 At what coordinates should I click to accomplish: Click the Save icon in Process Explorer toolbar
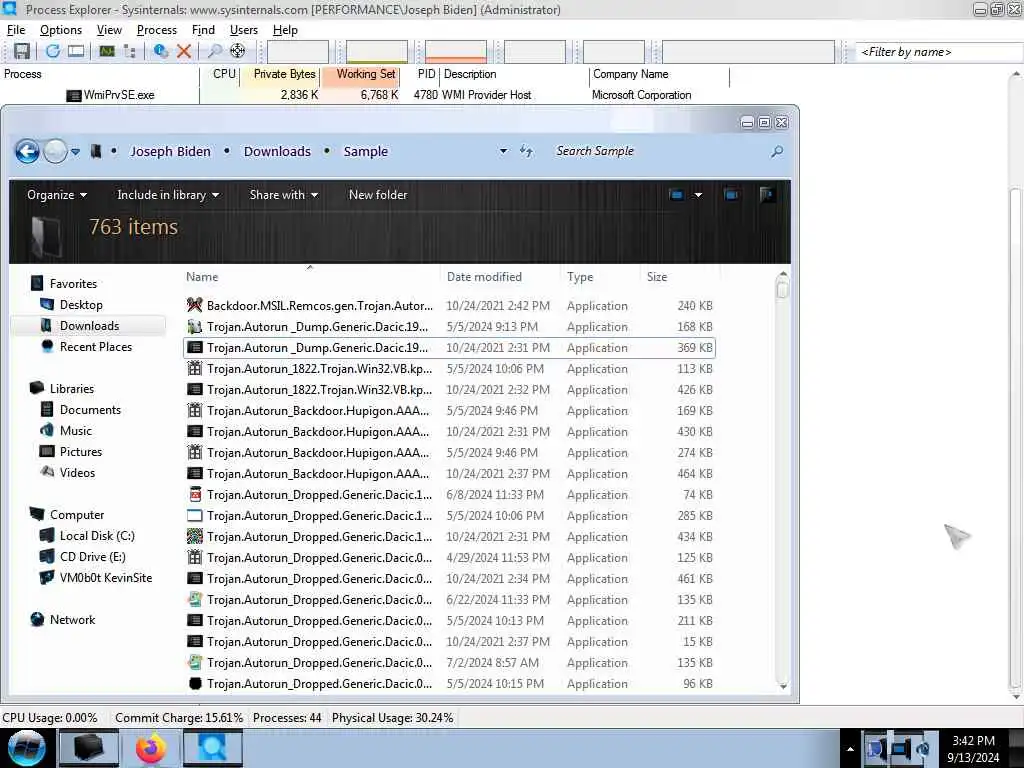pos(22,51)
